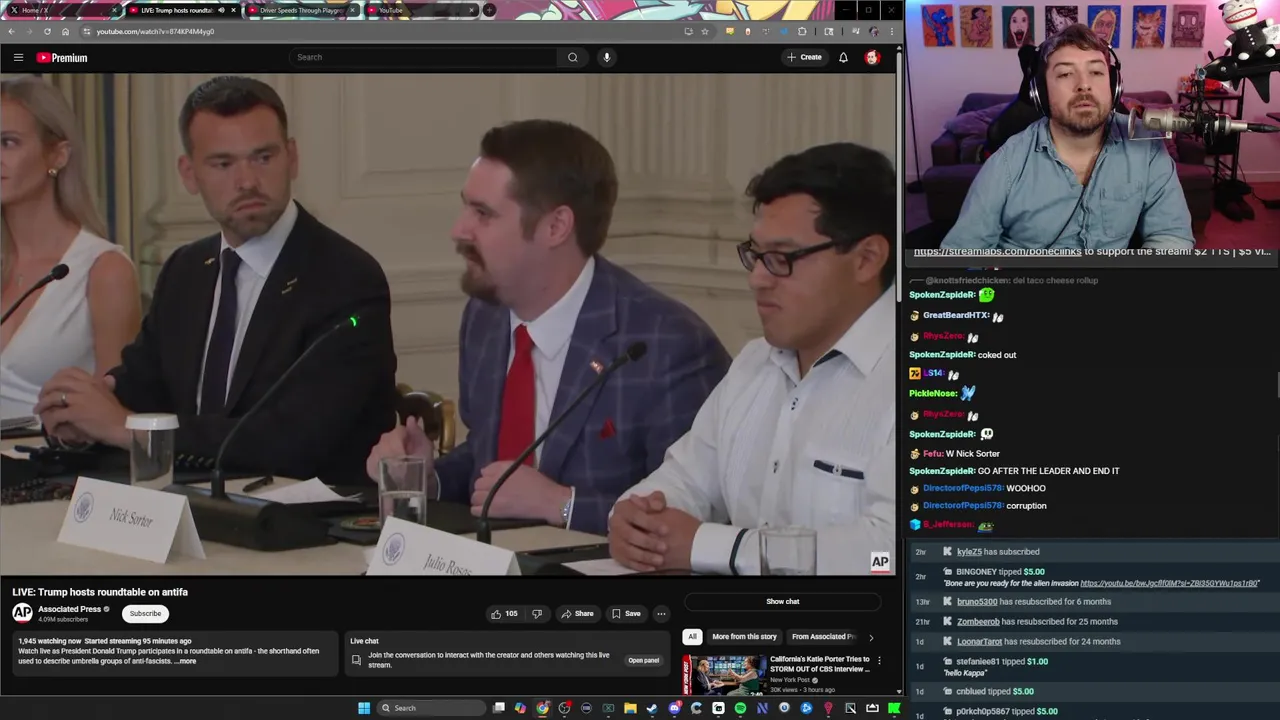
Task: Open the browser extensions puzzle icon
Action: 802,31
